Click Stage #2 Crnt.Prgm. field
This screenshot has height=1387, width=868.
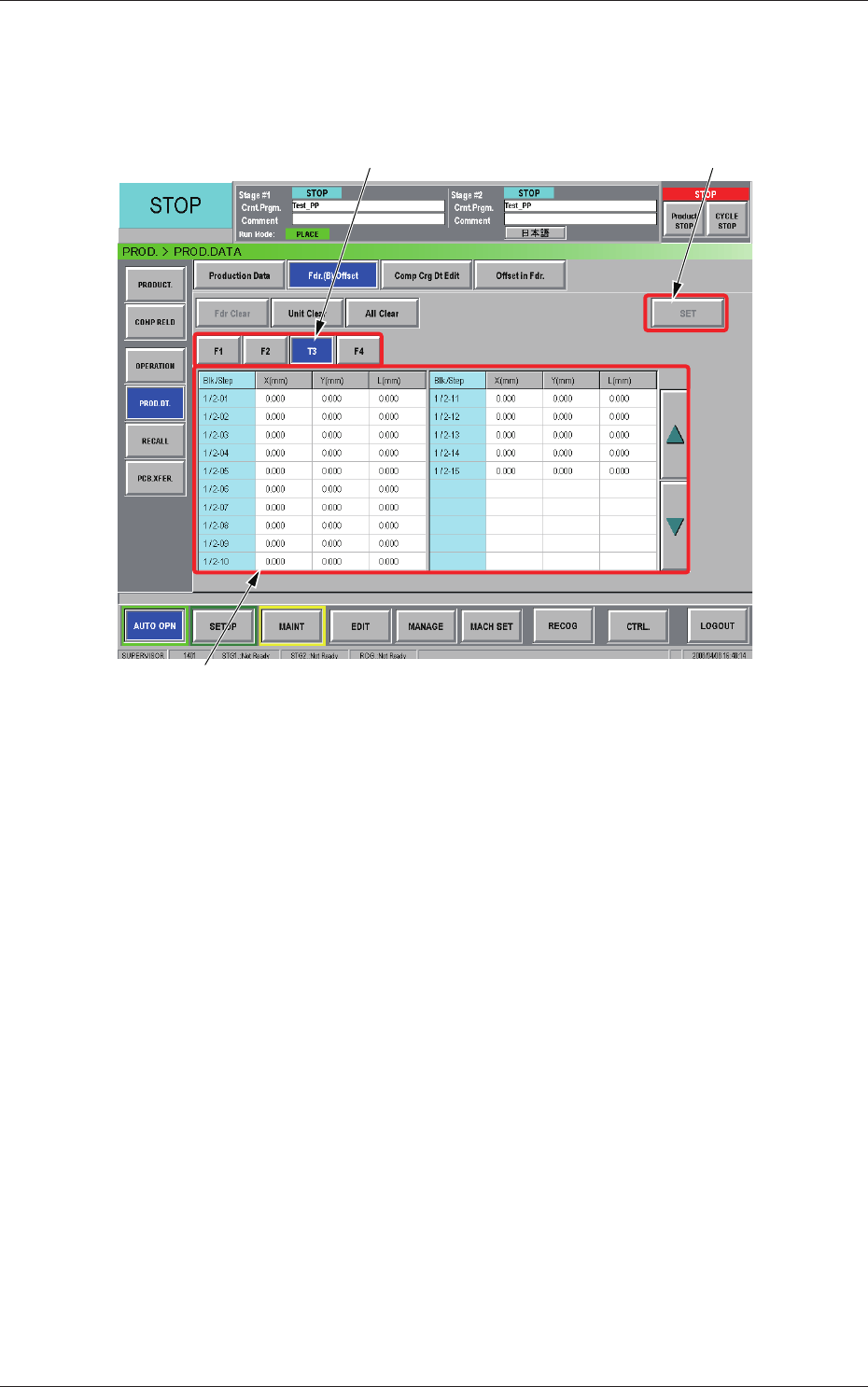pyautogui.click(x=580, y=206)
